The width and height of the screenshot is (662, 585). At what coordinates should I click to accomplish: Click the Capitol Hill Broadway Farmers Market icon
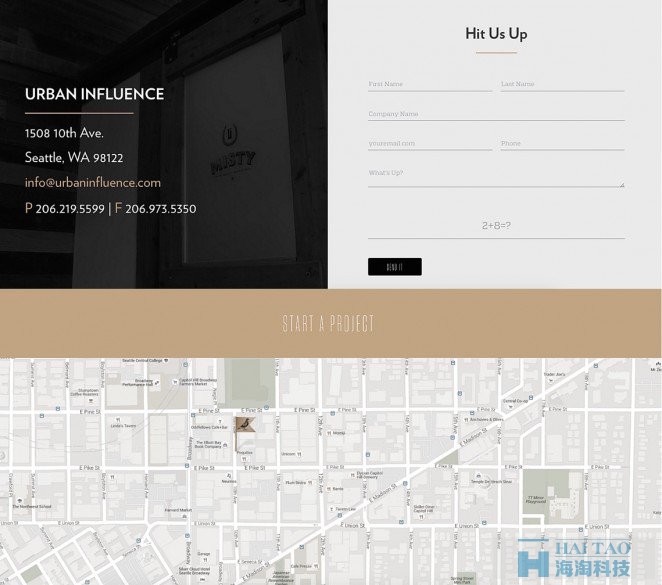tap(175, 382)
